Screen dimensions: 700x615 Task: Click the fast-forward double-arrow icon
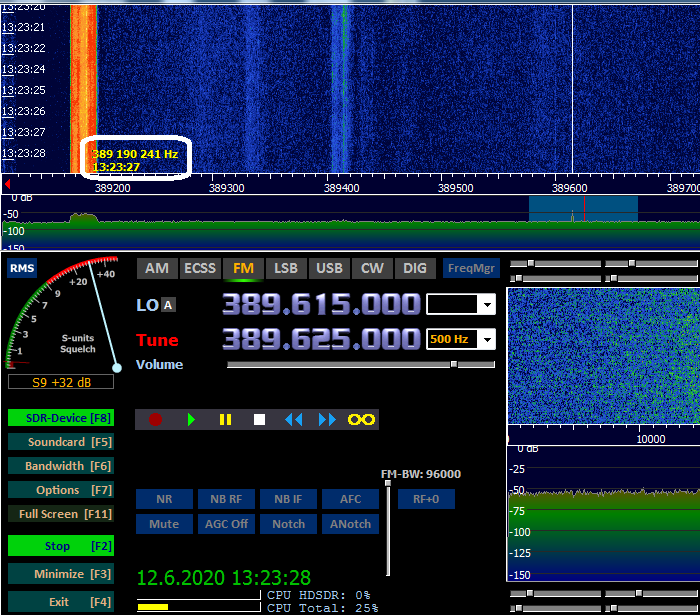click(327, 420)
